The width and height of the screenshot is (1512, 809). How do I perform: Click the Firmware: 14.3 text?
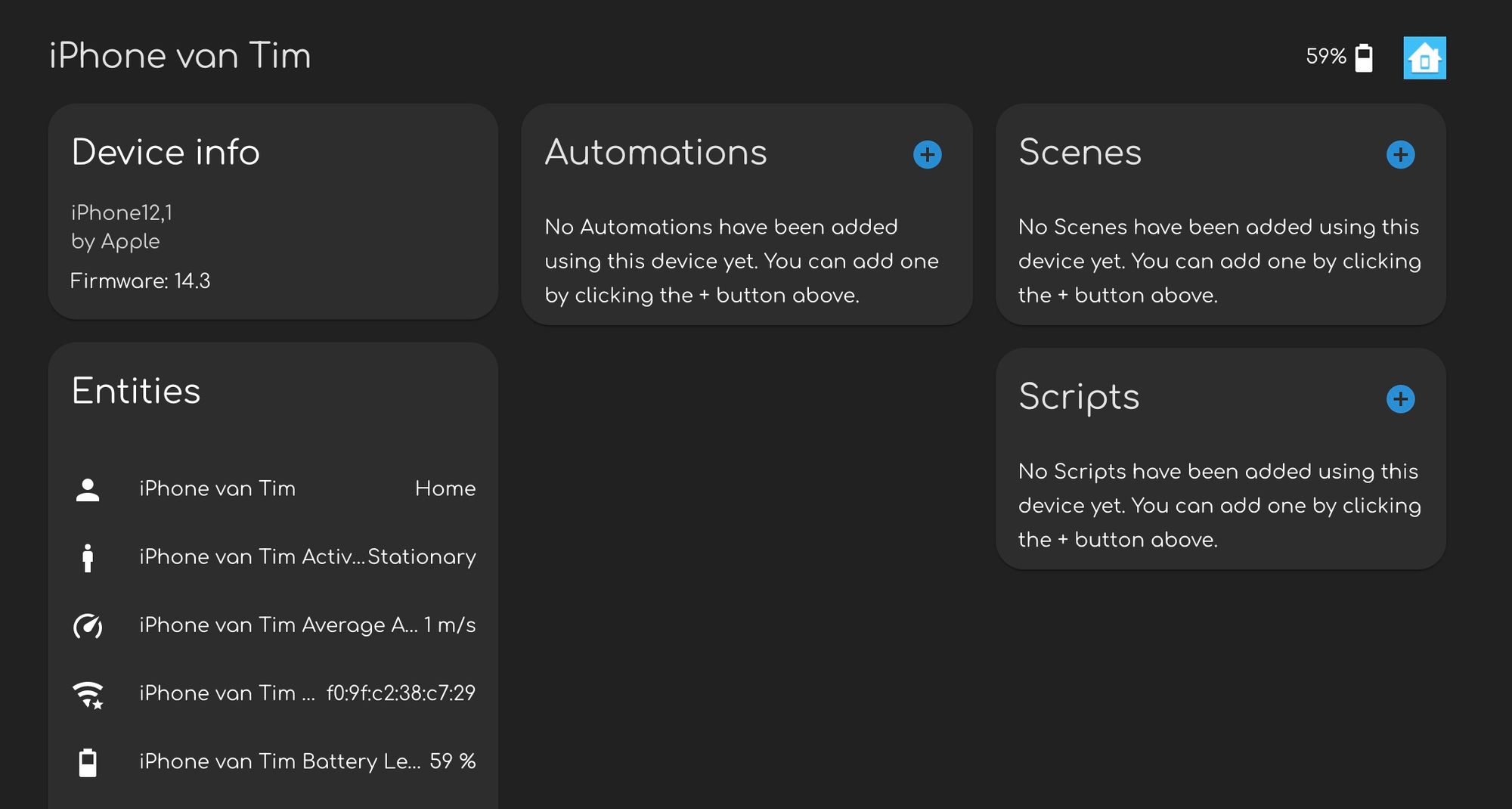click(140, 281)
